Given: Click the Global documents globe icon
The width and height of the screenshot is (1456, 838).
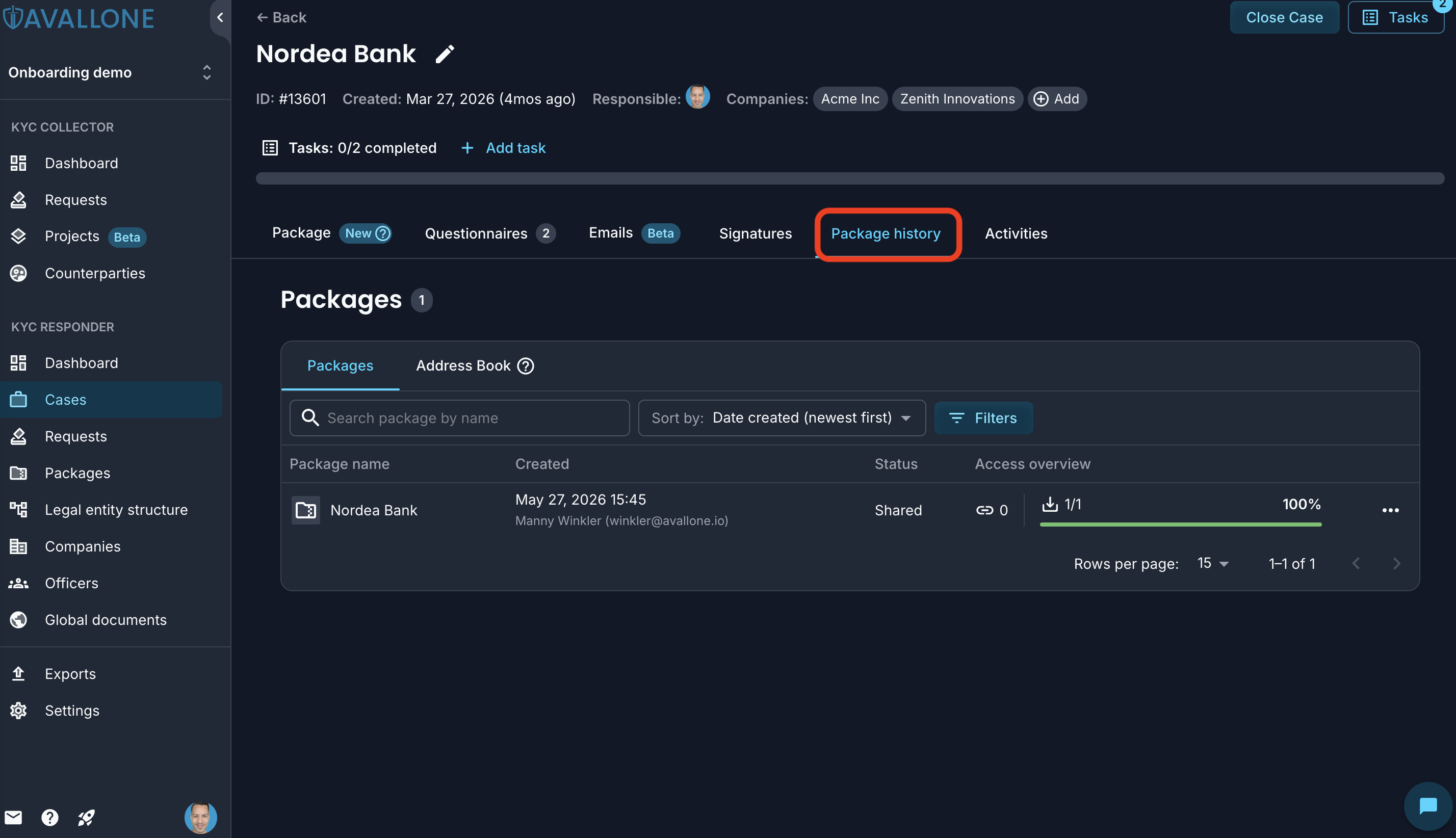Looking at the screenshot, I should (18, 620).
